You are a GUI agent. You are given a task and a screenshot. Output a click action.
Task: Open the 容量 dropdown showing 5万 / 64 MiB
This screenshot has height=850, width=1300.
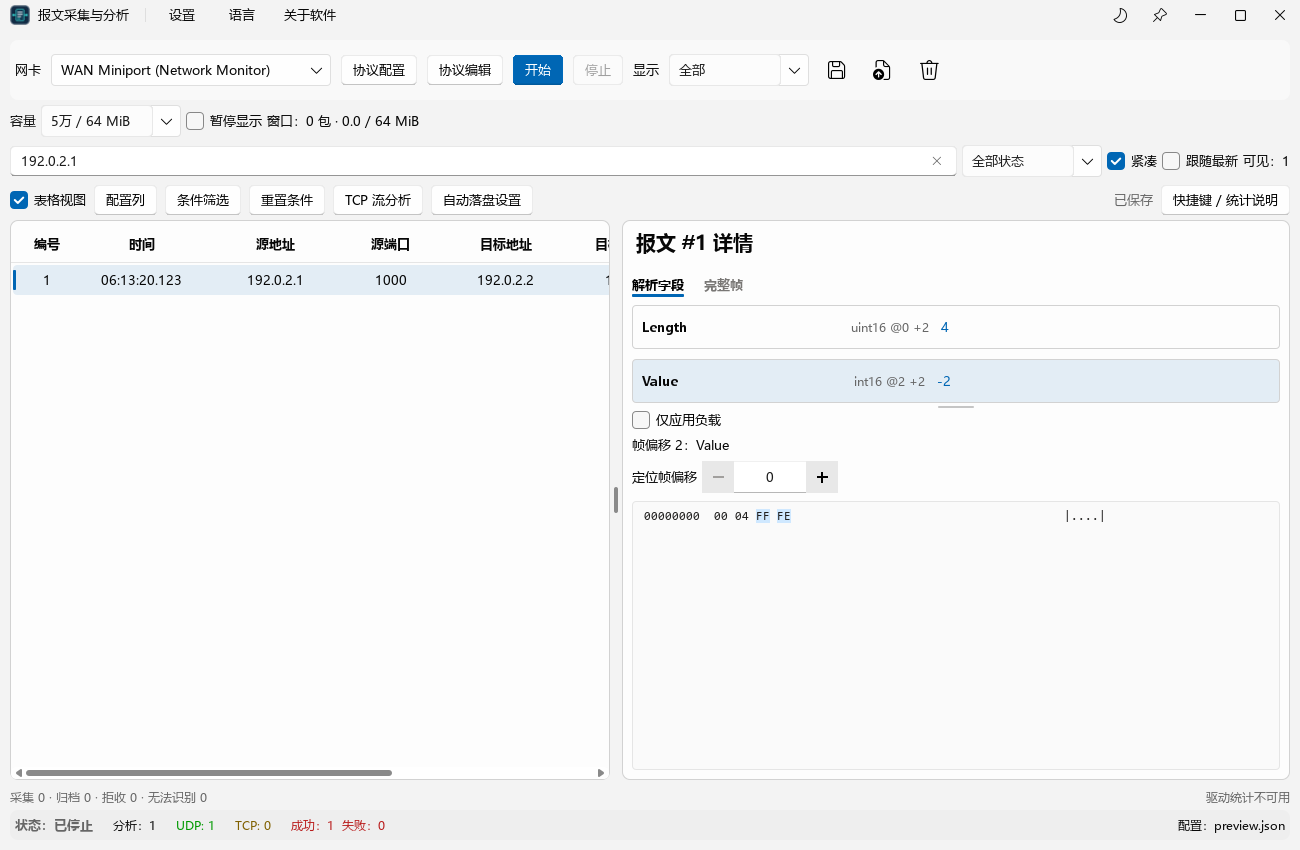(x=111, y=121)
